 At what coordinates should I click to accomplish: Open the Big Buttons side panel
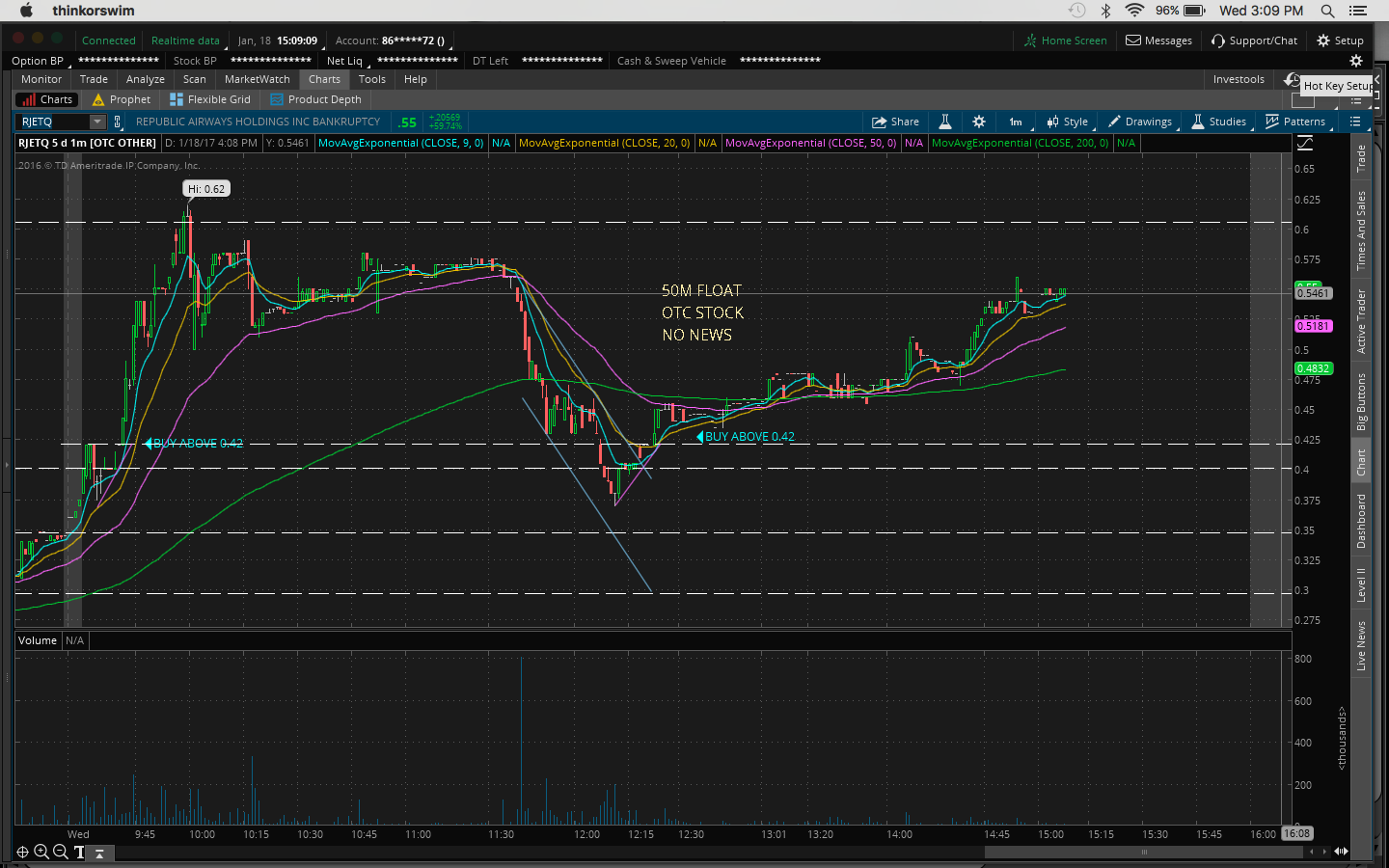pyautogui.click(x=1361, y=402)
